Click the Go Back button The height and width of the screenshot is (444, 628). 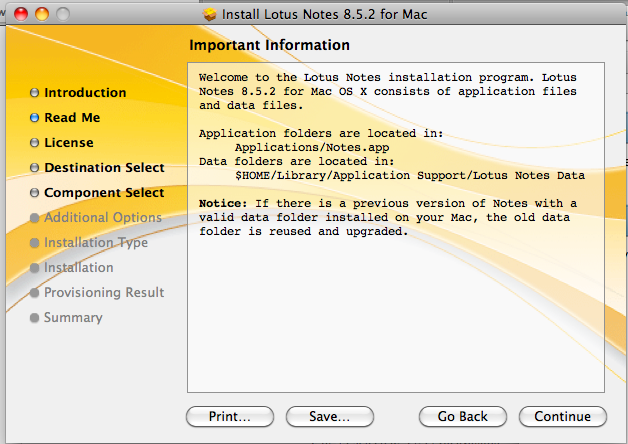pyautogui.click(x=463, y=416)
